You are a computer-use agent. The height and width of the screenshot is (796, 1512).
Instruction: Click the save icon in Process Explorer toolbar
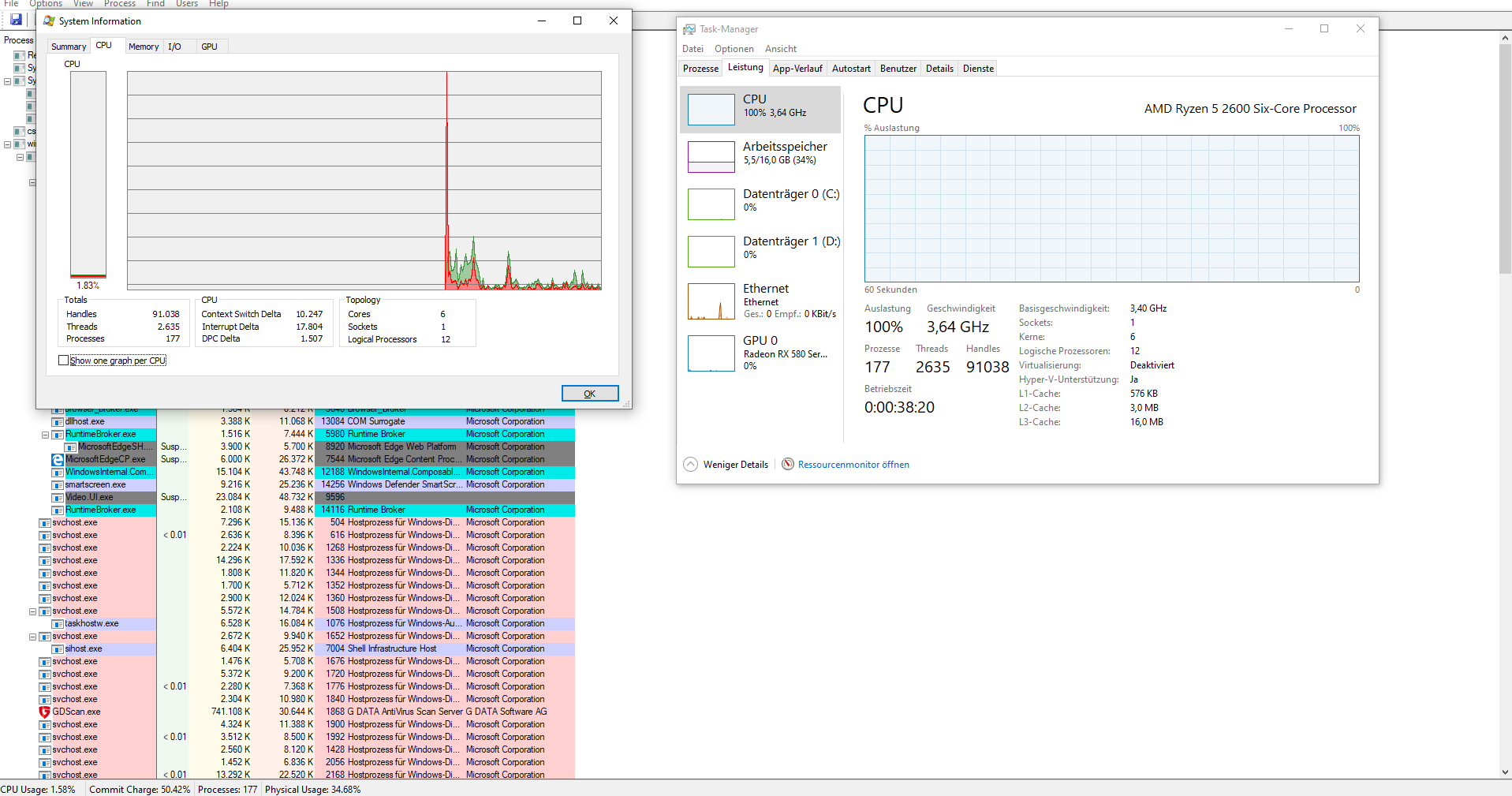[x=16, y=19]
